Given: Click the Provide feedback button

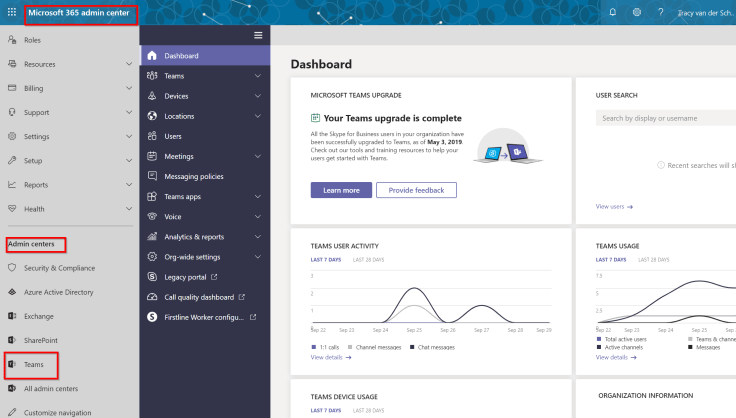Looking at the screenshot, I should [416, 190].
